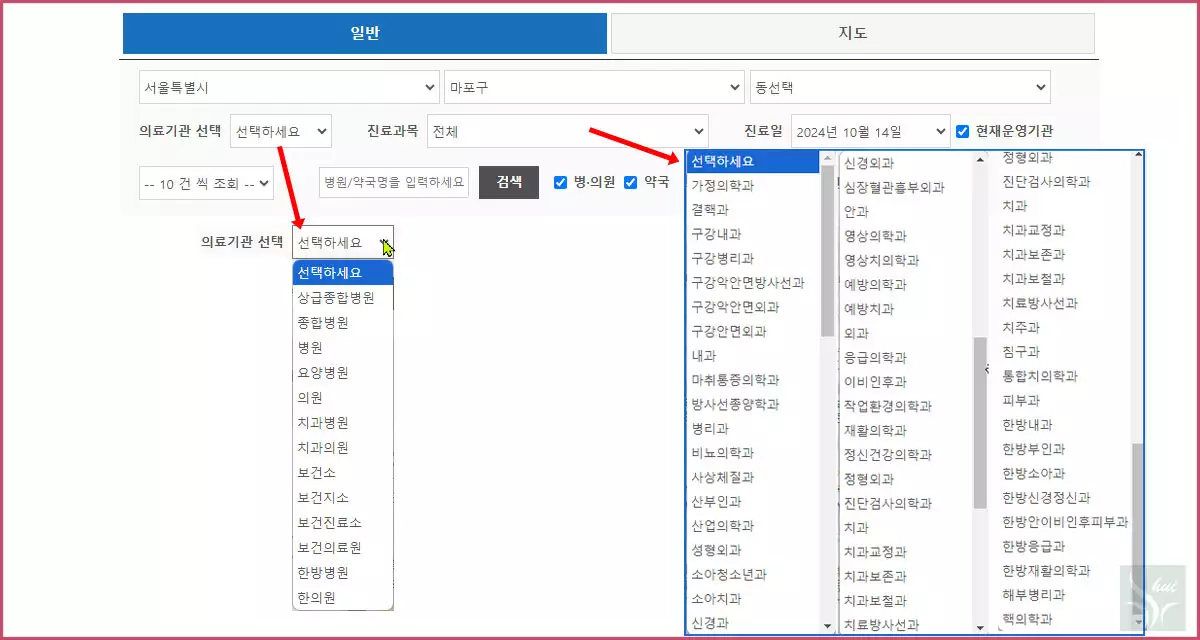Screen dimensions: 1200x640
Task: Select 보건소 from the institution list
Action: point(319,471)
